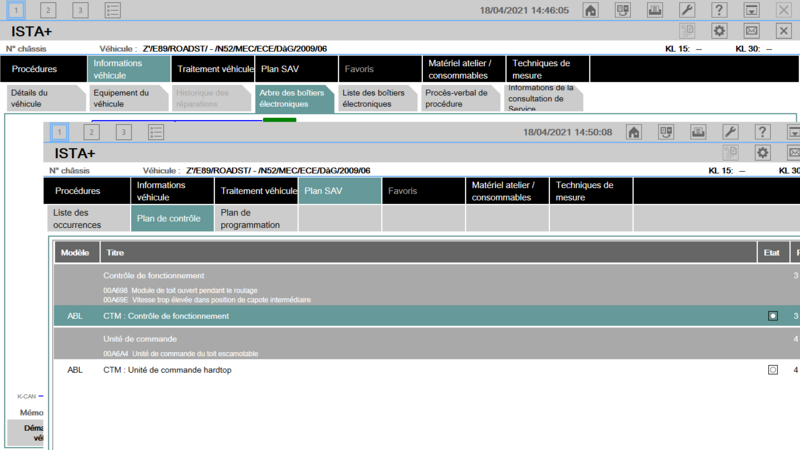Toggle state box for CTM Contrôle de fonctionnement

coord(773,316)
